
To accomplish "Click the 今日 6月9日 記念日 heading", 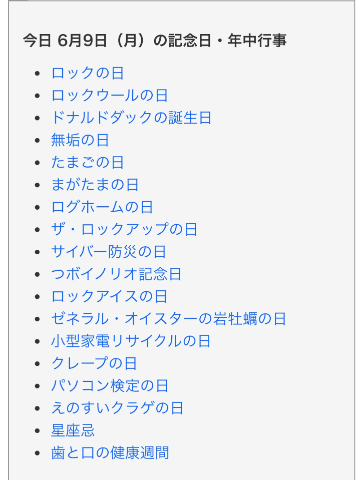I will tap(155, 41).
